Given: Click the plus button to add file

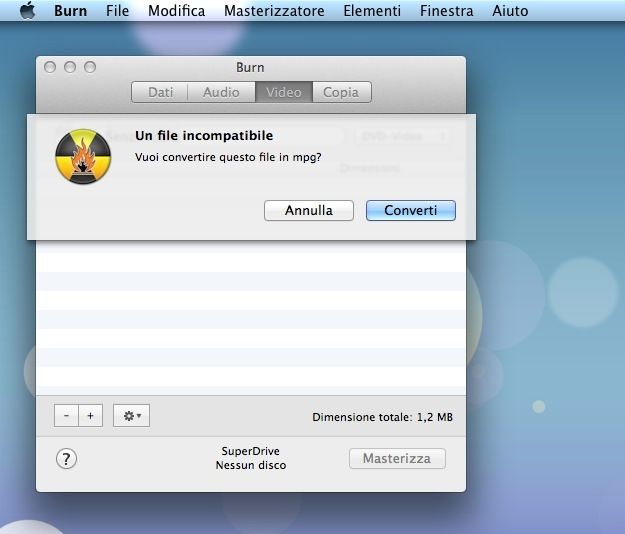Looking at the screenshot, I should click(x=90, y=416).
